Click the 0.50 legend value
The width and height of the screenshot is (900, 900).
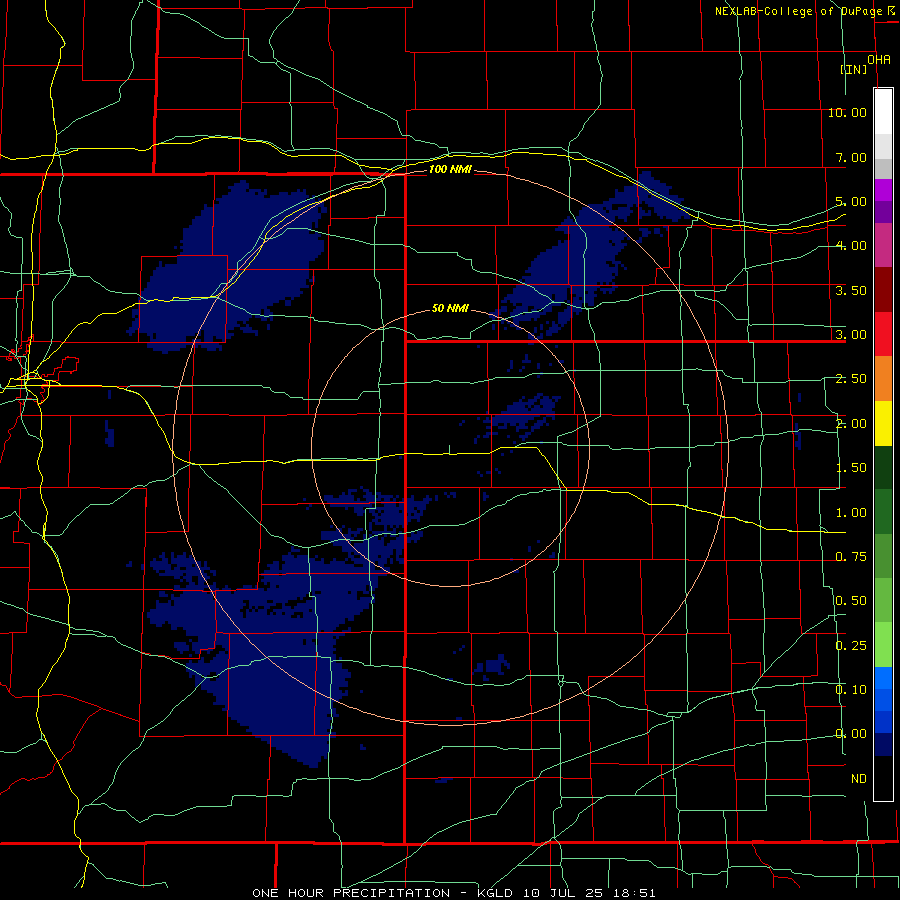[851, 601]
